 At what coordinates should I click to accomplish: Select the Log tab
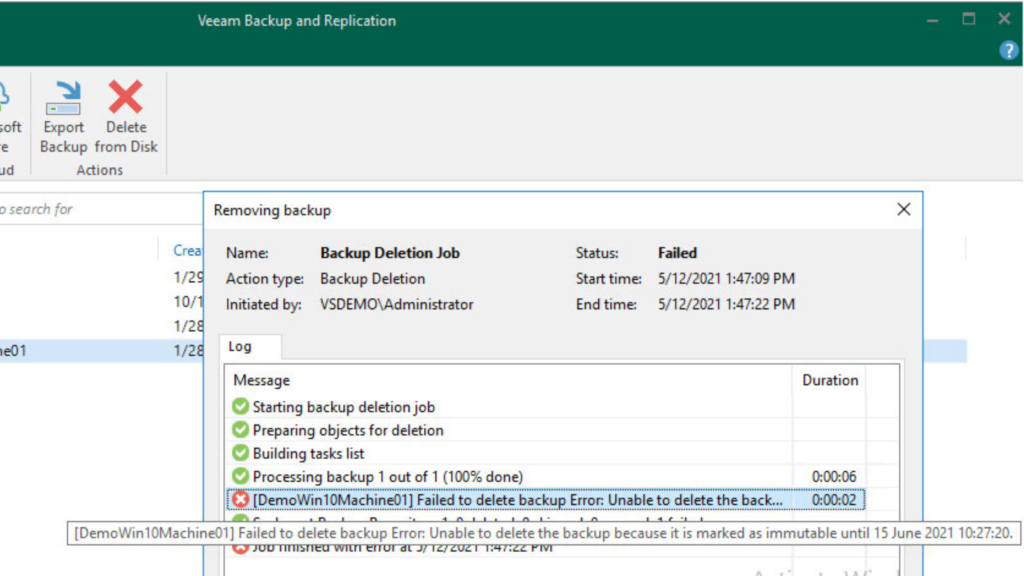[249, 346]
